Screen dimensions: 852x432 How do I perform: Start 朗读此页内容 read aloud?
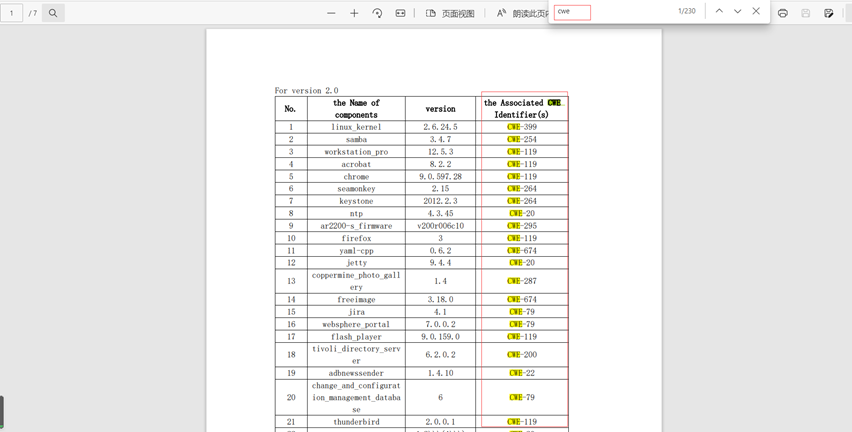pos(522,13)
